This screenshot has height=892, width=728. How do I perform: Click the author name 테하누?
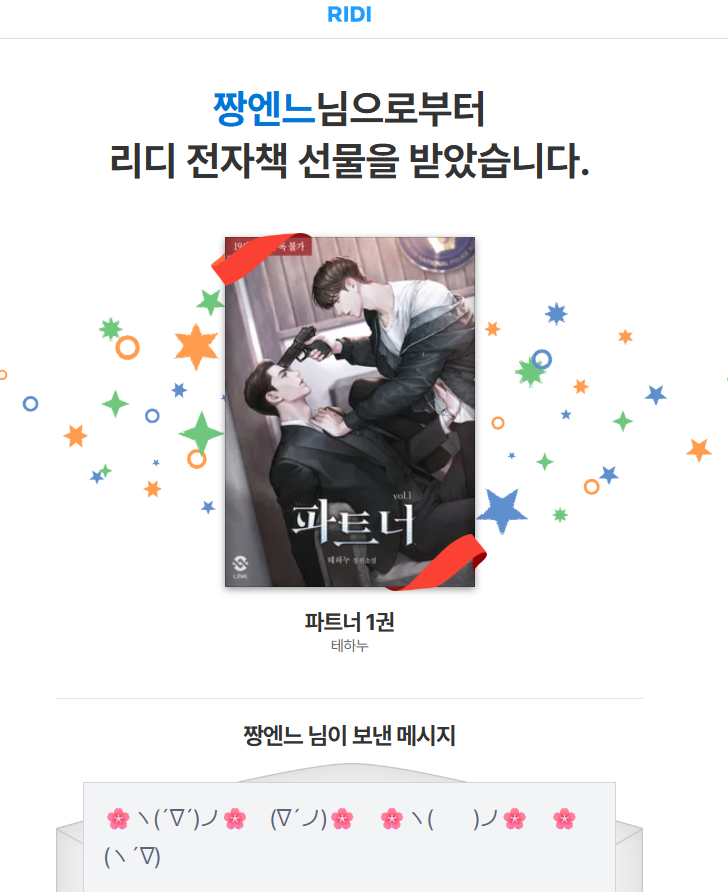pos(349,646)
